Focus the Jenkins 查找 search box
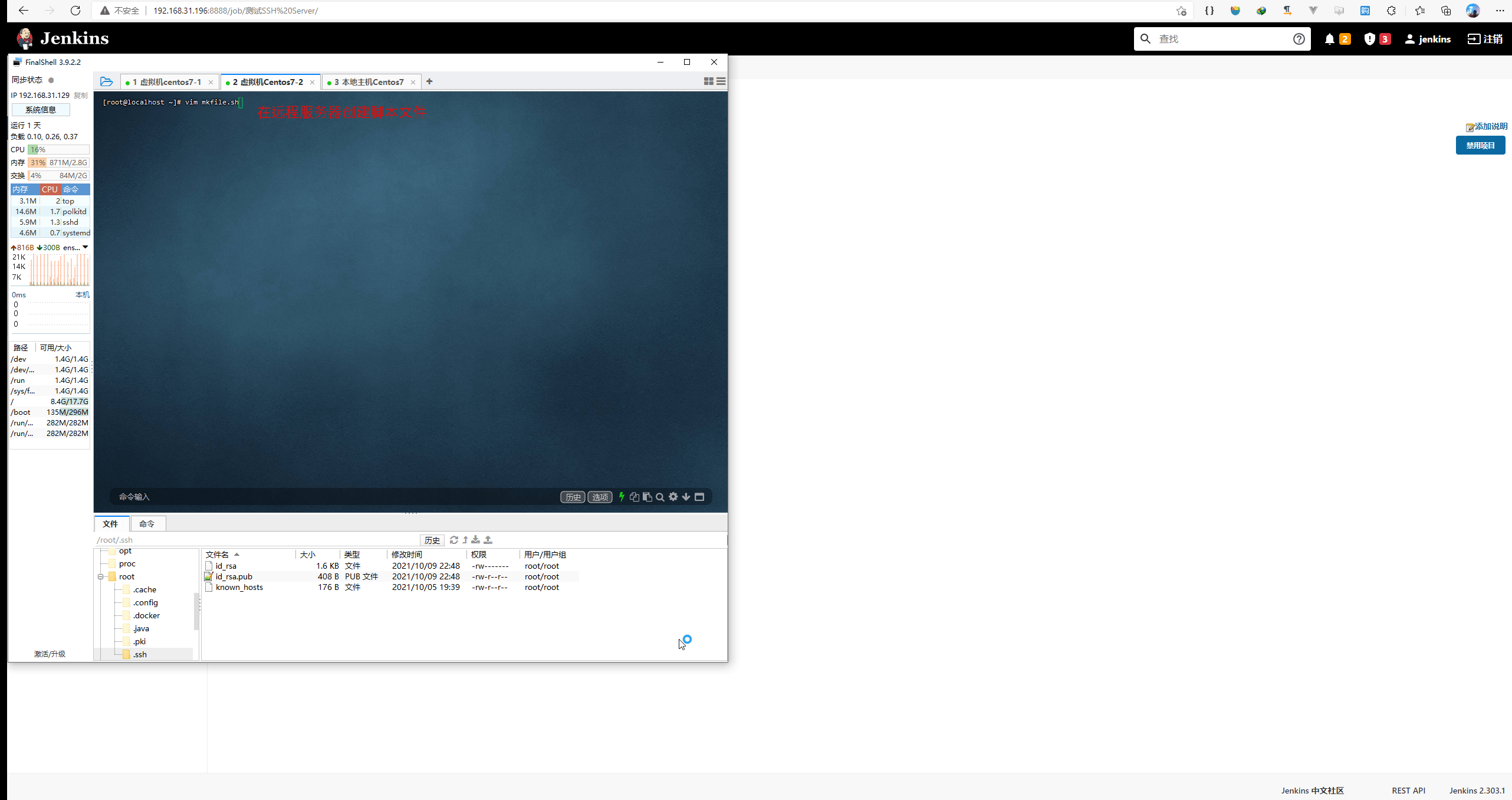 (1221, 39)
